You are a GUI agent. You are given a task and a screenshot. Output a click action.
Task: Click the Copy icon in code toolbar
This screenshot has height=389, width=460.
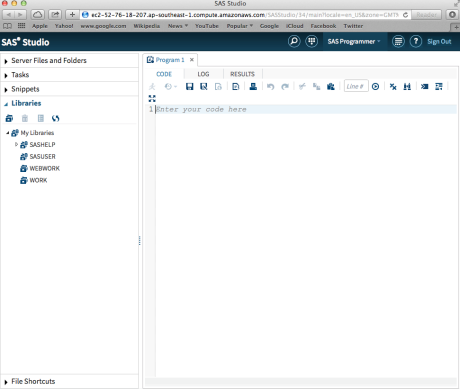(x=316, y=87)
